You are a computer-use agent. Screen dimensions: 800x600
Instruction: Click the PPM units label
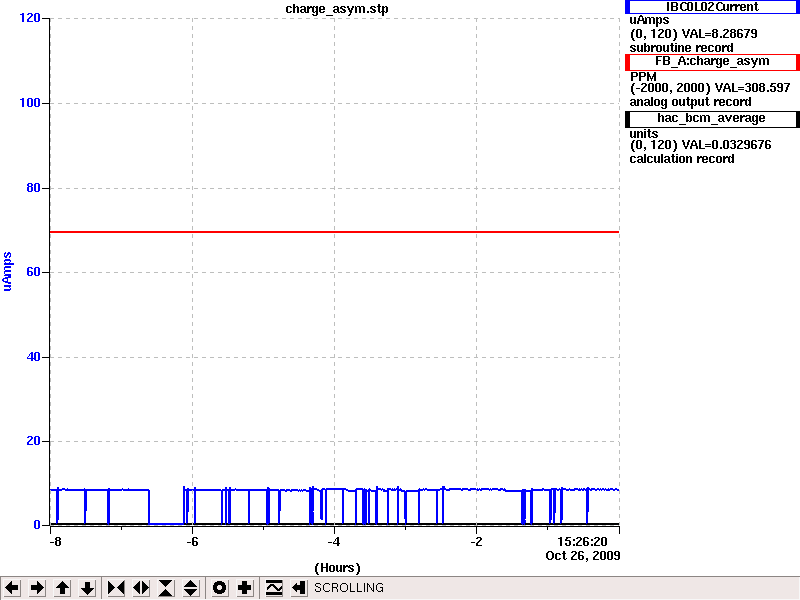click(643, 77)
